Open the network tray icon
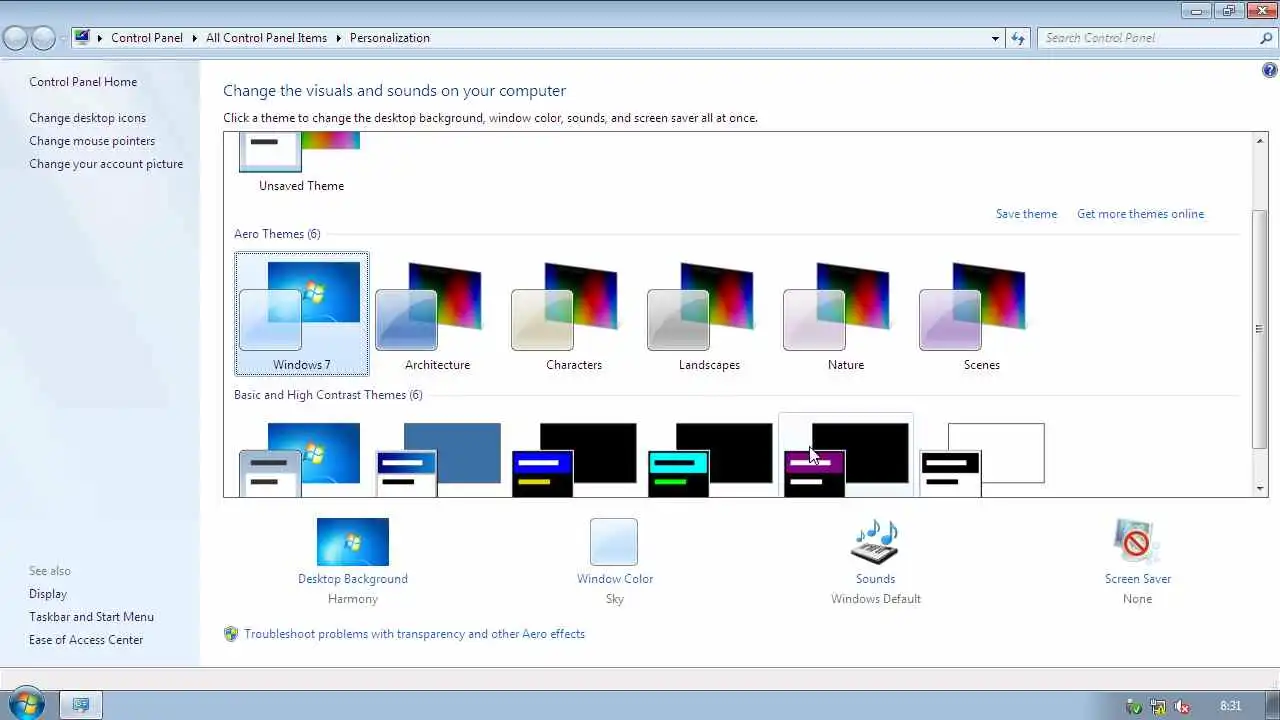This screenshot has width=1280, height=720. [x=1158, y=706]
